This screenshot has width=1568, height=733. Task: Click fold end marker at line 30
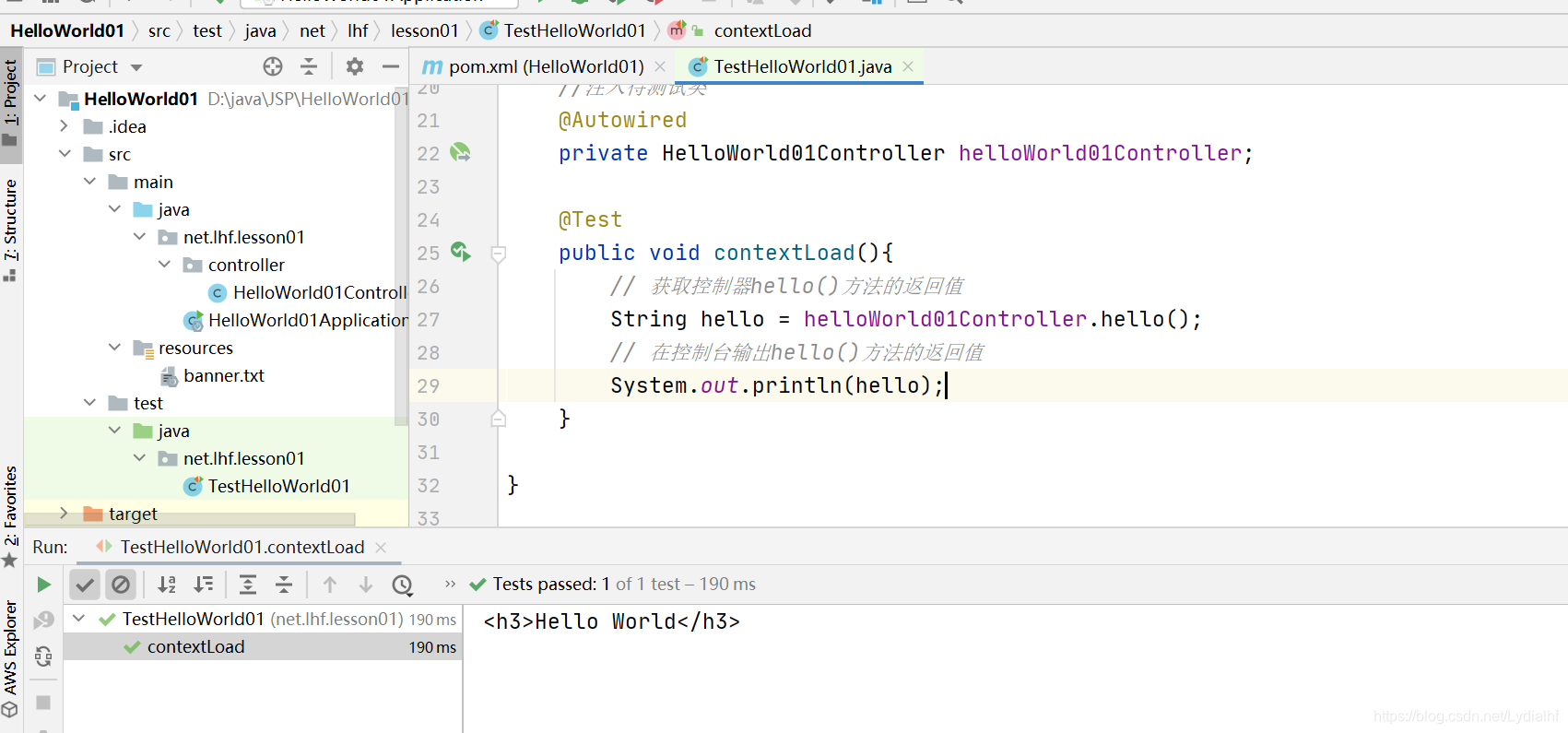click(x=498, y=419)
